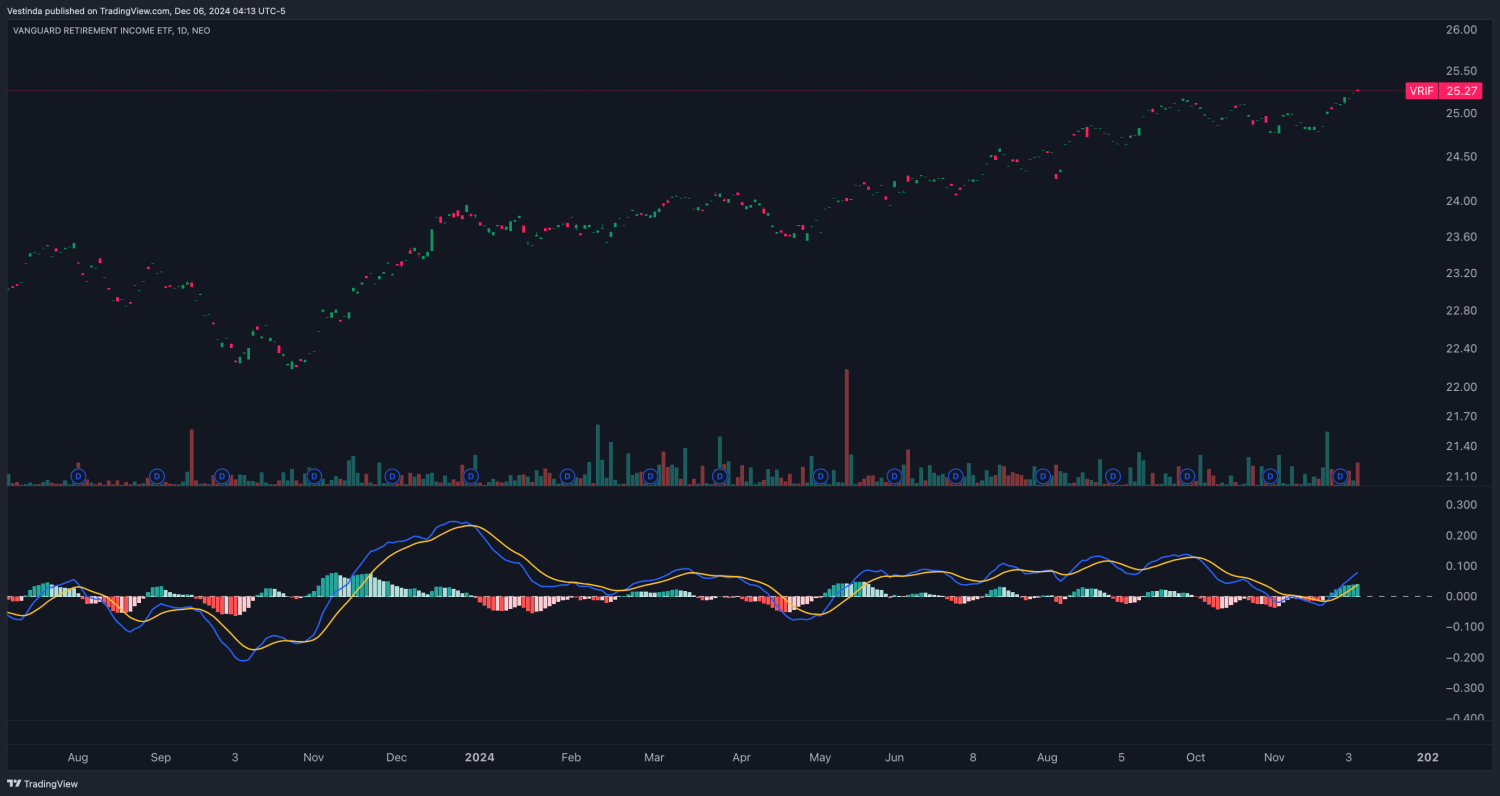
Task: Open the August 2024 dividend marker
Action: (1042, 476)
